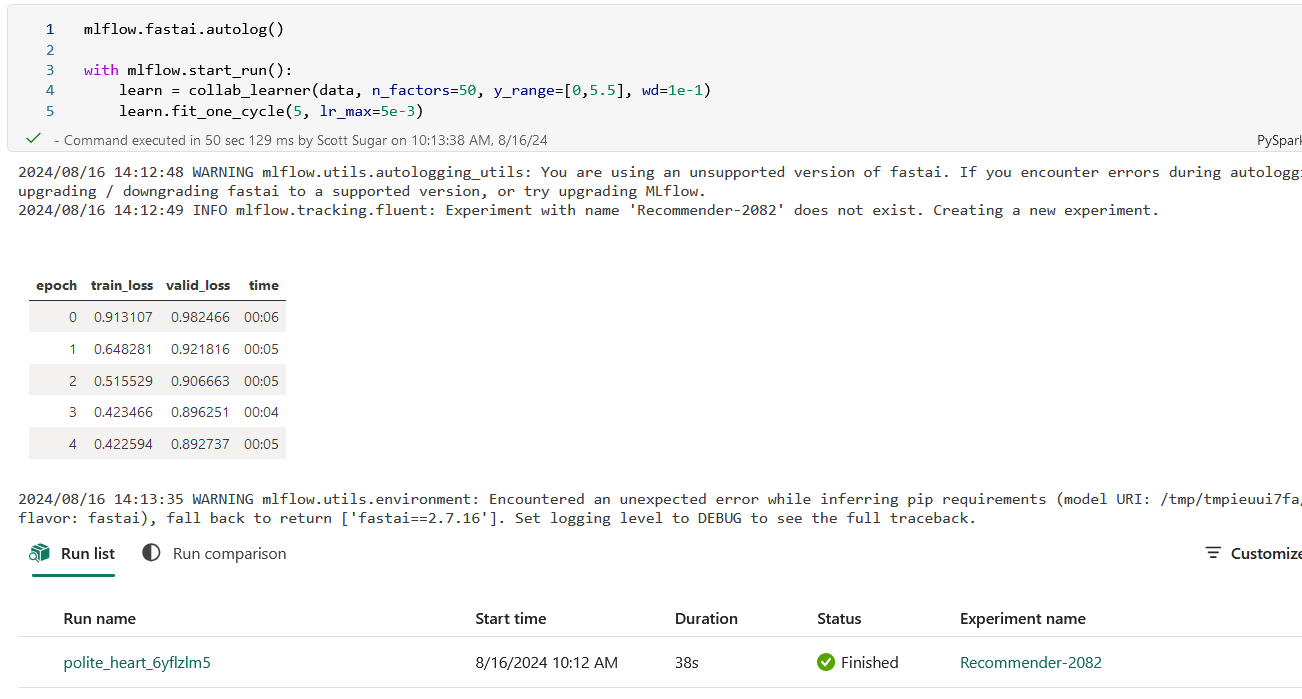Click the Experiment name column header
Screen dimensions: 1302x699
click(x=1022, y=618)
